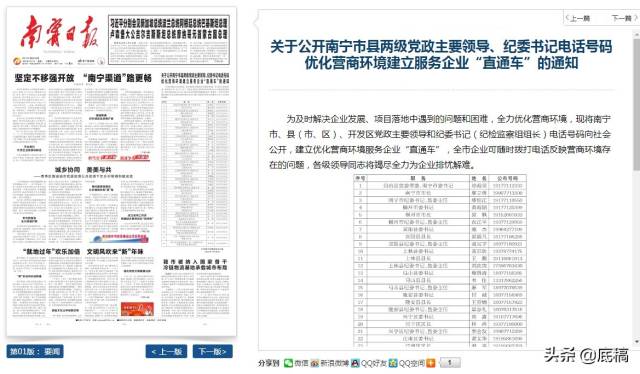
Task: Click the article scrollbar down arrow
Action: pos(636,342)
